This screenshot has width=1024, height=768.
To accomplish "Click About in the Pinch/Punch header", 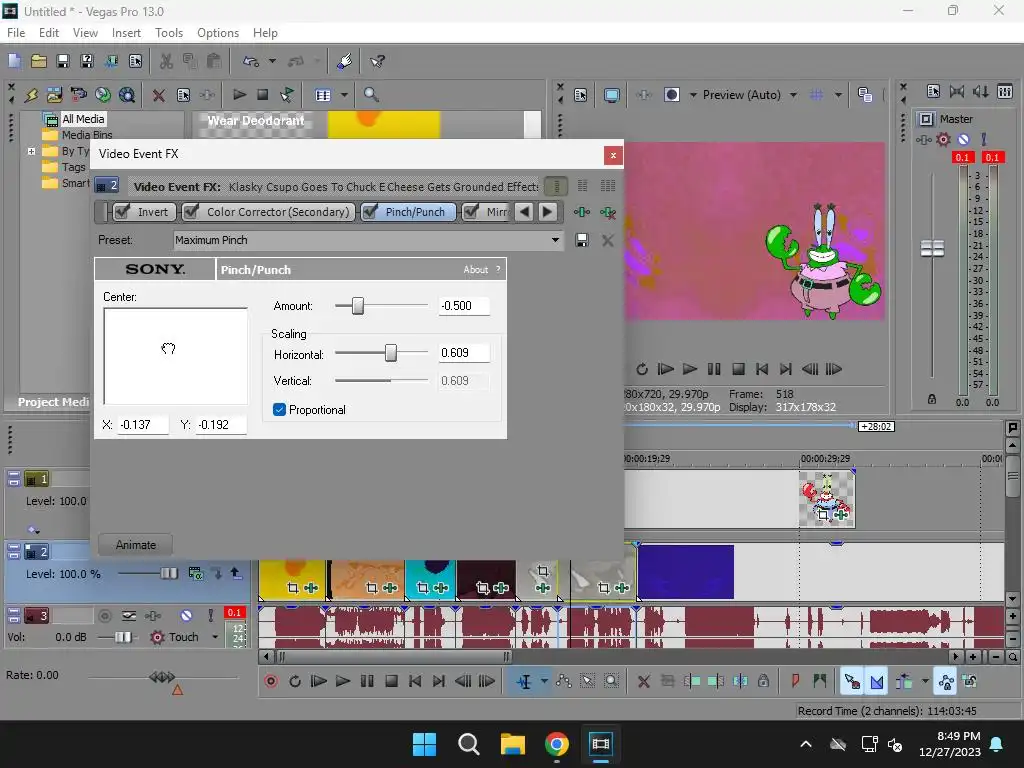I will coord(475,270).
